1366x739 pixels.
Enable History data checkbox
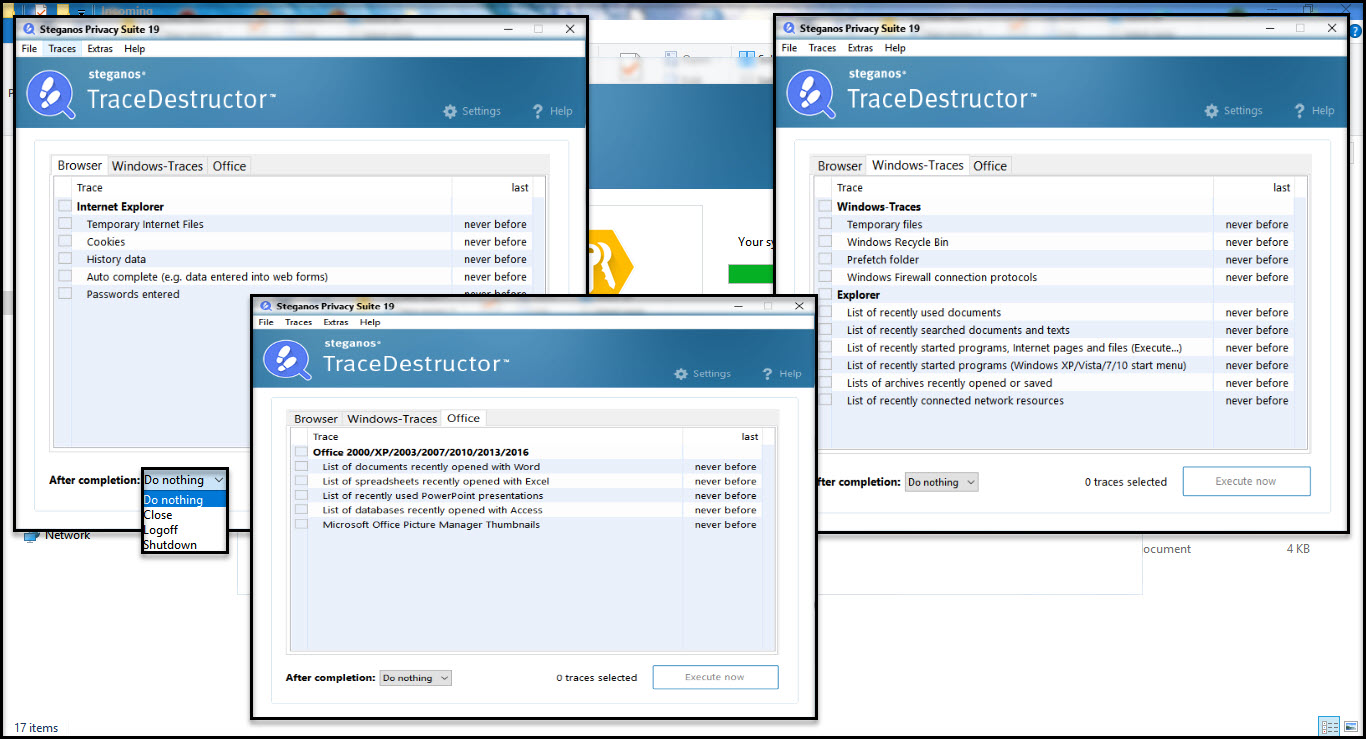point(65,259)
